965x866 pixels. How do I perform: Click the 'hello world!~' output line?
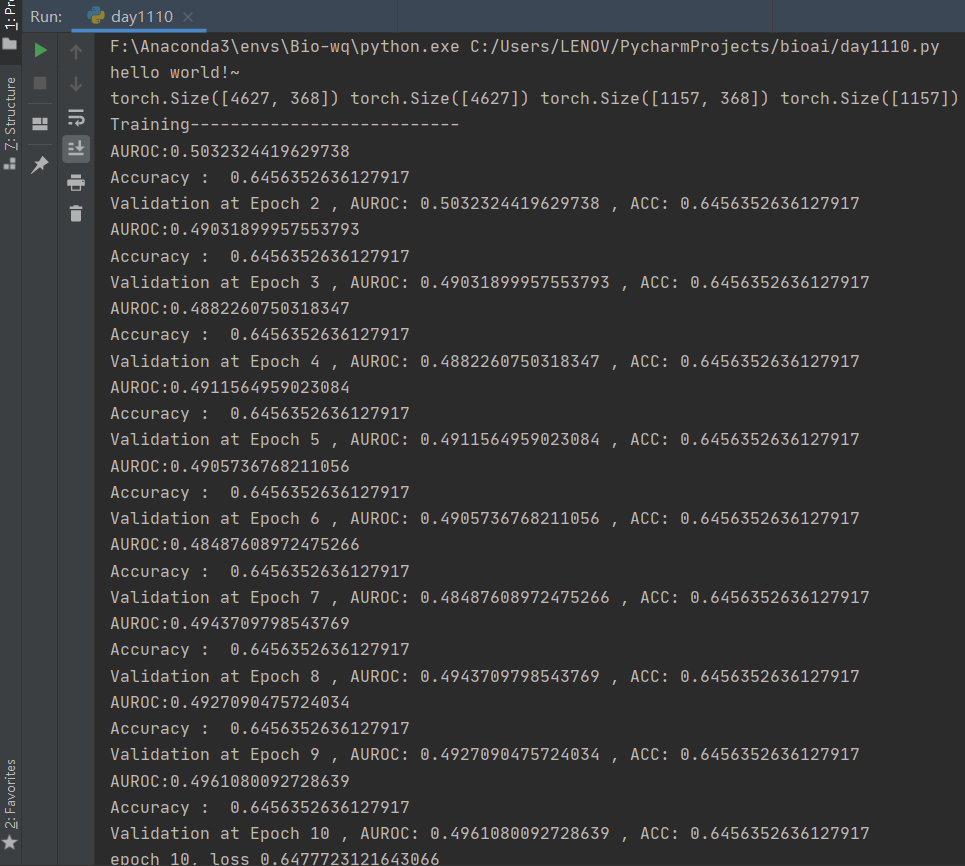click(x=175, y=73)
